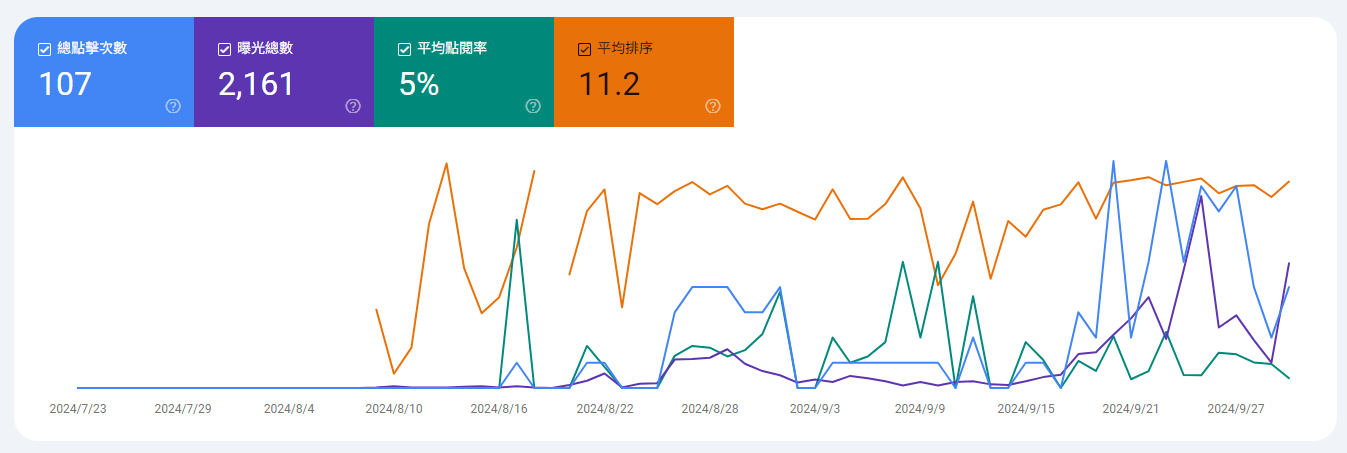This screenshot has height=453, width=1347.
Task: Click the 2024/9/21 axis date label
Action: click(1131, 409)
